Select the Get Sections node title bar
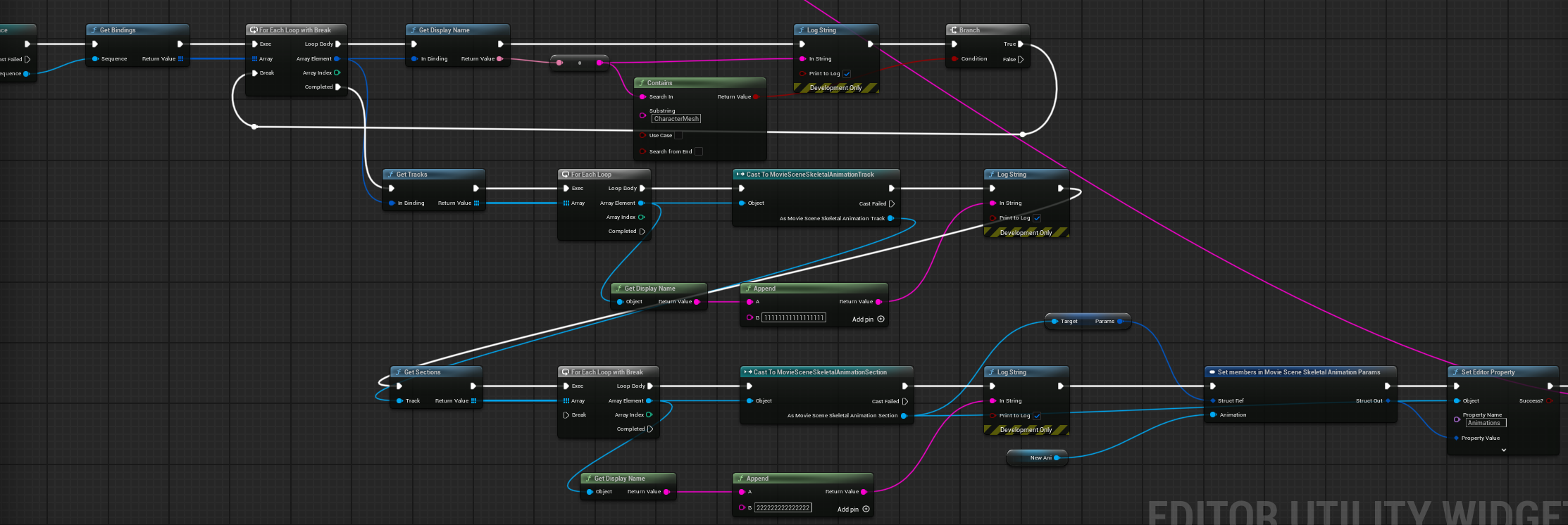 coord(435,372)
